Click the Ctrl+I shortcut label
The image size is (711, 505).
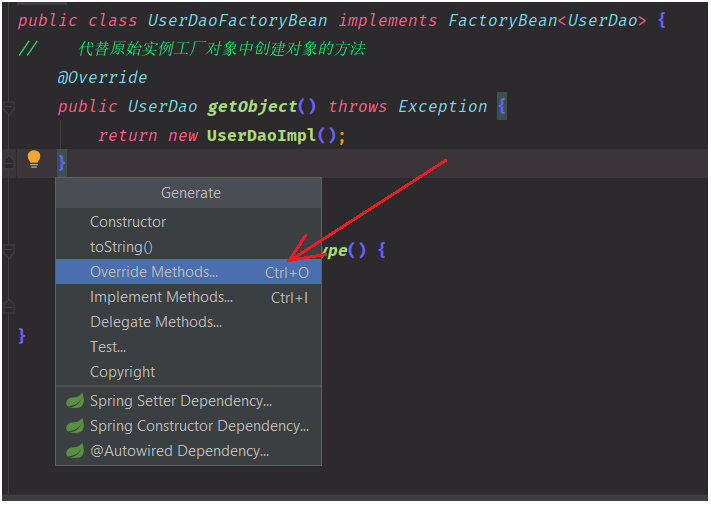[x=289, y=298]
